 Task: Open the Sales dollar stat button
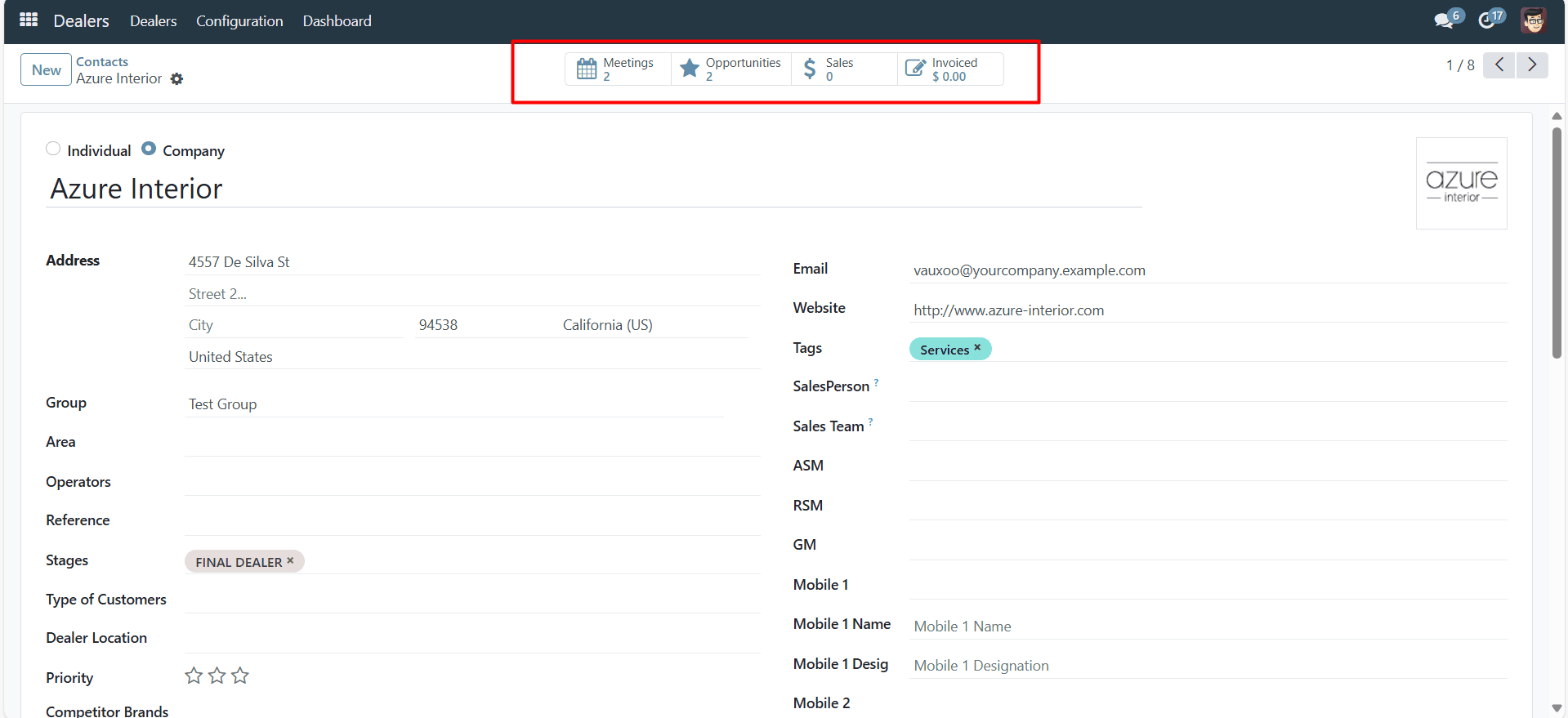tap(844, 69)
